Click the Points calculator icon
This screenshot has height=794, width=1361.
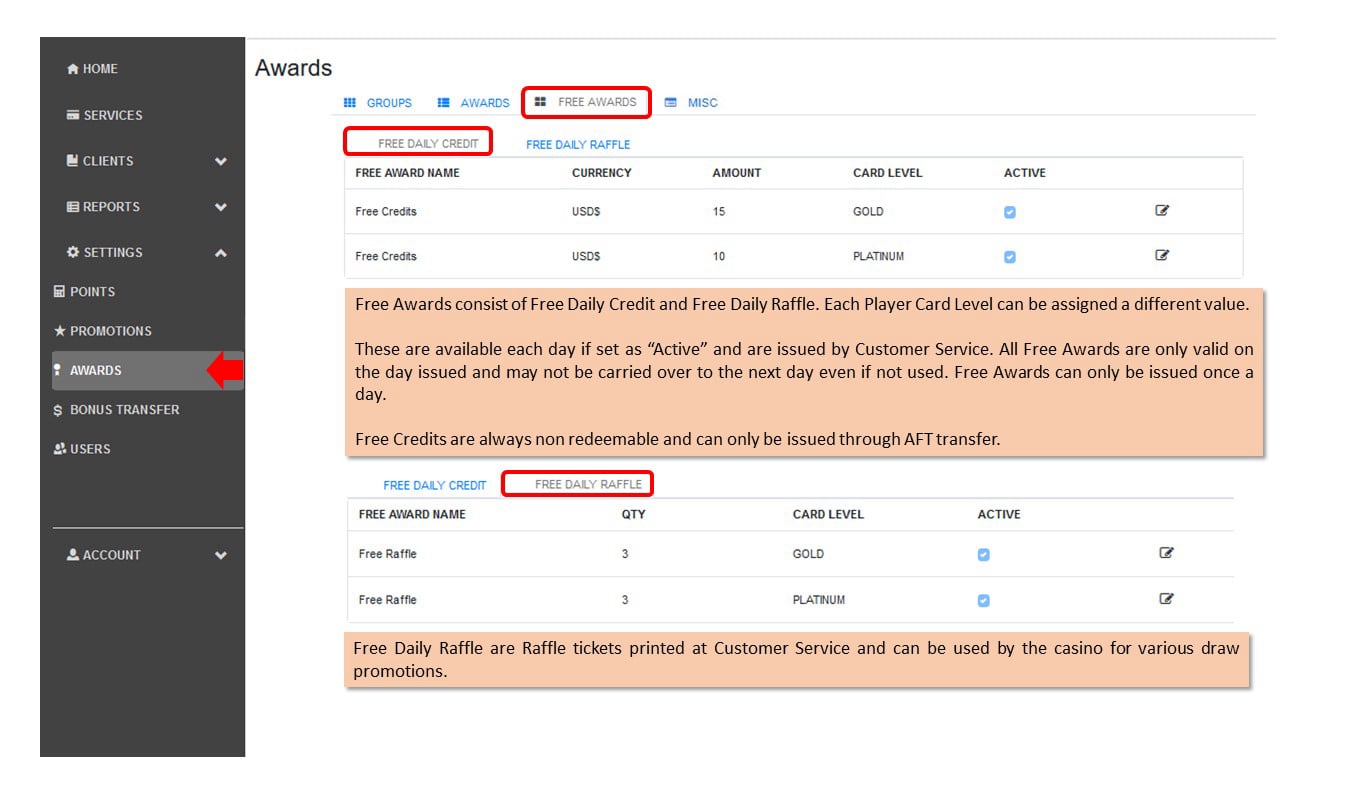(58, 292)
